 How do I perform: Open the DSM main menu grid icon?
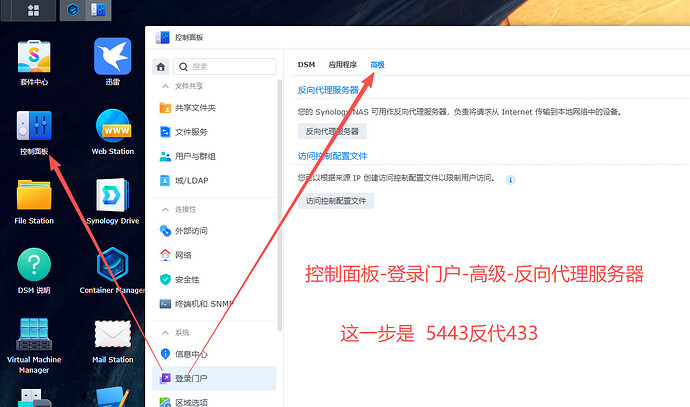coord(32,10)
